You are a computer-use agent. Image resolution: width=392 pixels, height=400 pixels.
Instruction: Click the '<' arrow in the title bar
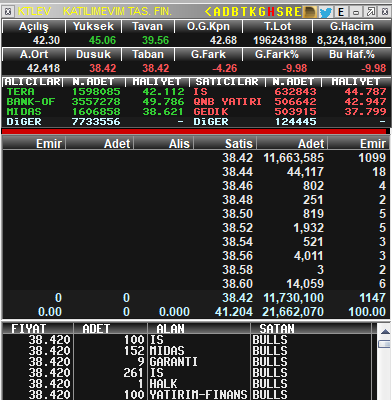[x=208, y=12]
